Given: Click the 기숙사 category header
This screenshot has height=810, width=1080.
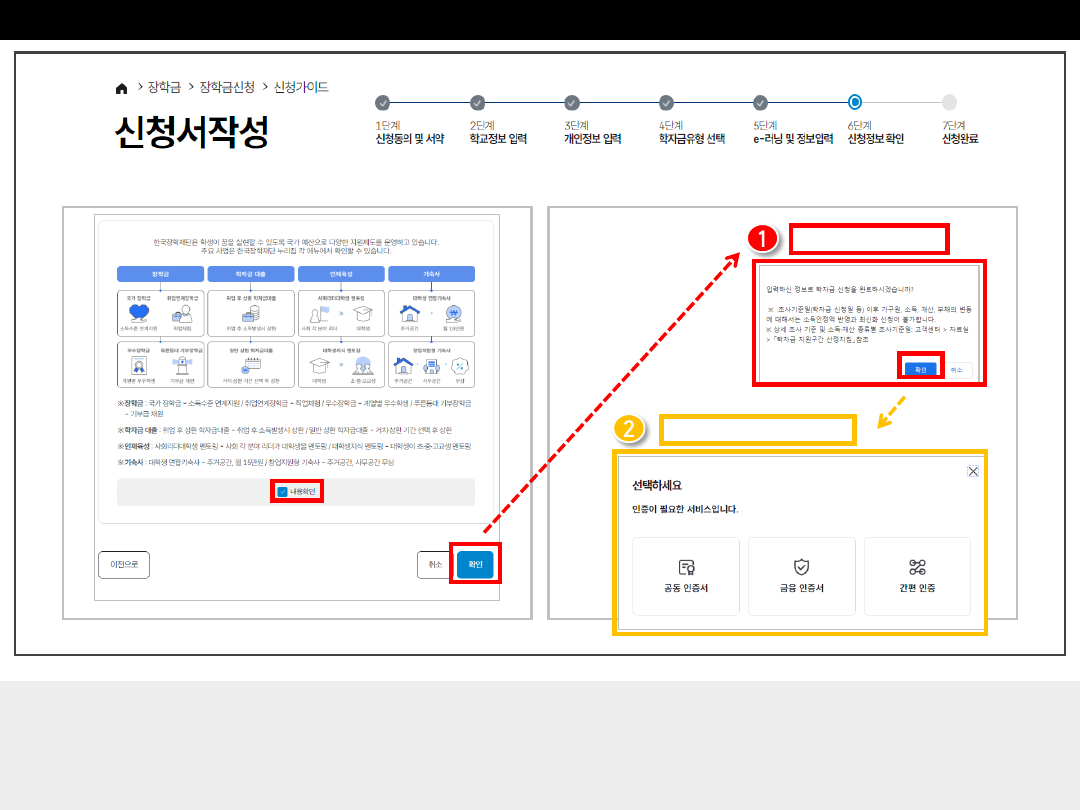Looking at the screenshot, I should click(431, 274).
